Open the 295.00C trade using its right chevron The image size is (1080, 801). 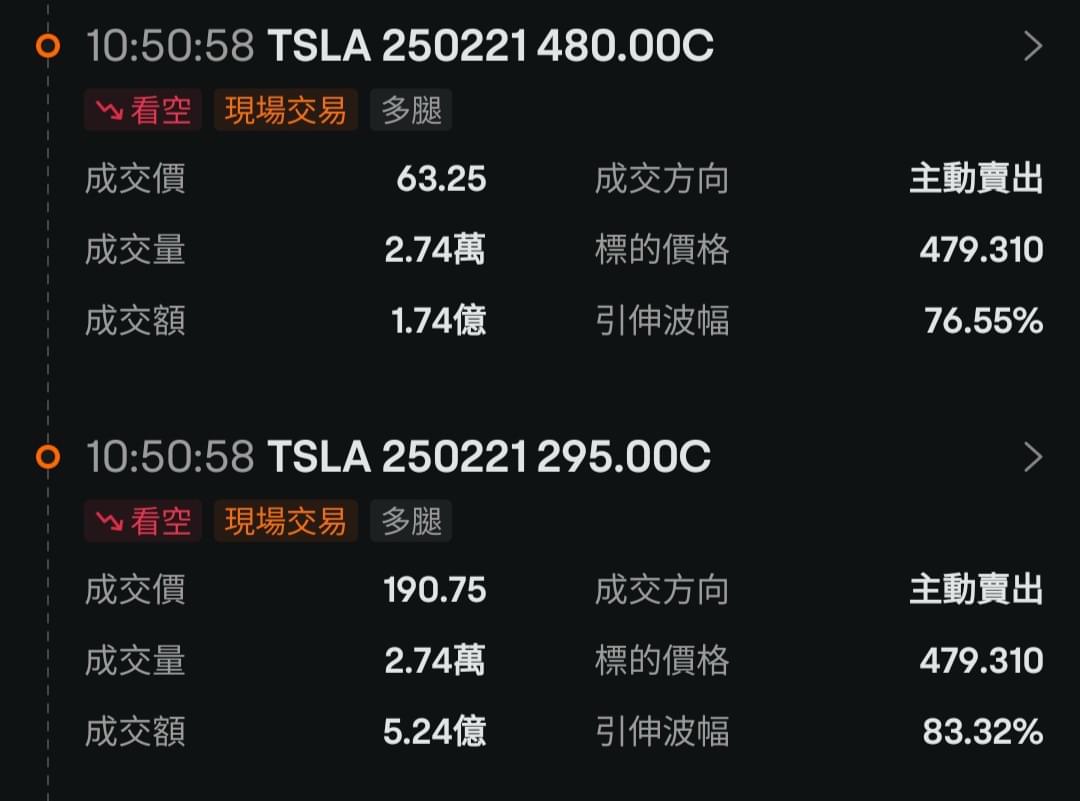(x=1034, y=457)
